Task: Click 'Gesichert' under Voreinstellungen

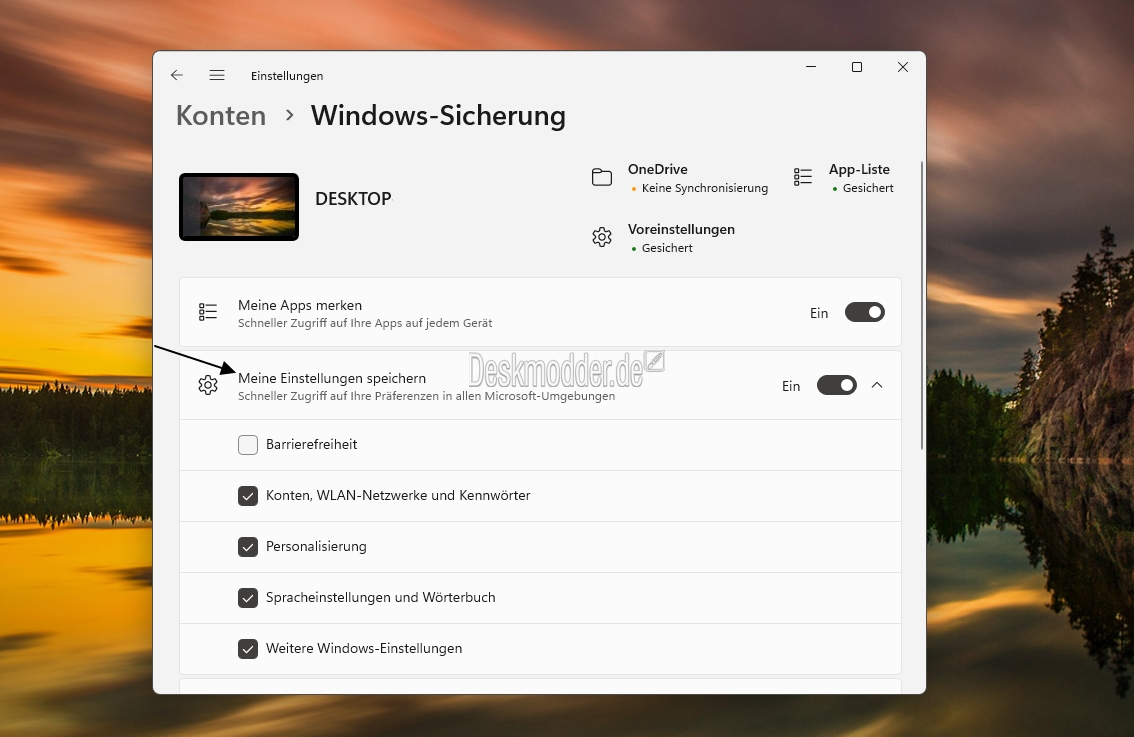Action: coord(667,248)
